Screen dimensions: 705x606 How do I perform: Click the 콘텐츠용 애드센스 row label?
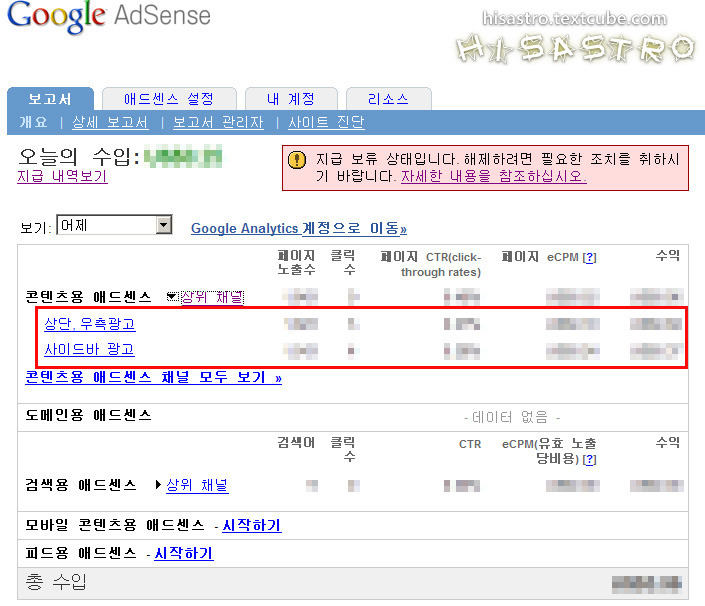pyautogui.click(x=88, y=297)
